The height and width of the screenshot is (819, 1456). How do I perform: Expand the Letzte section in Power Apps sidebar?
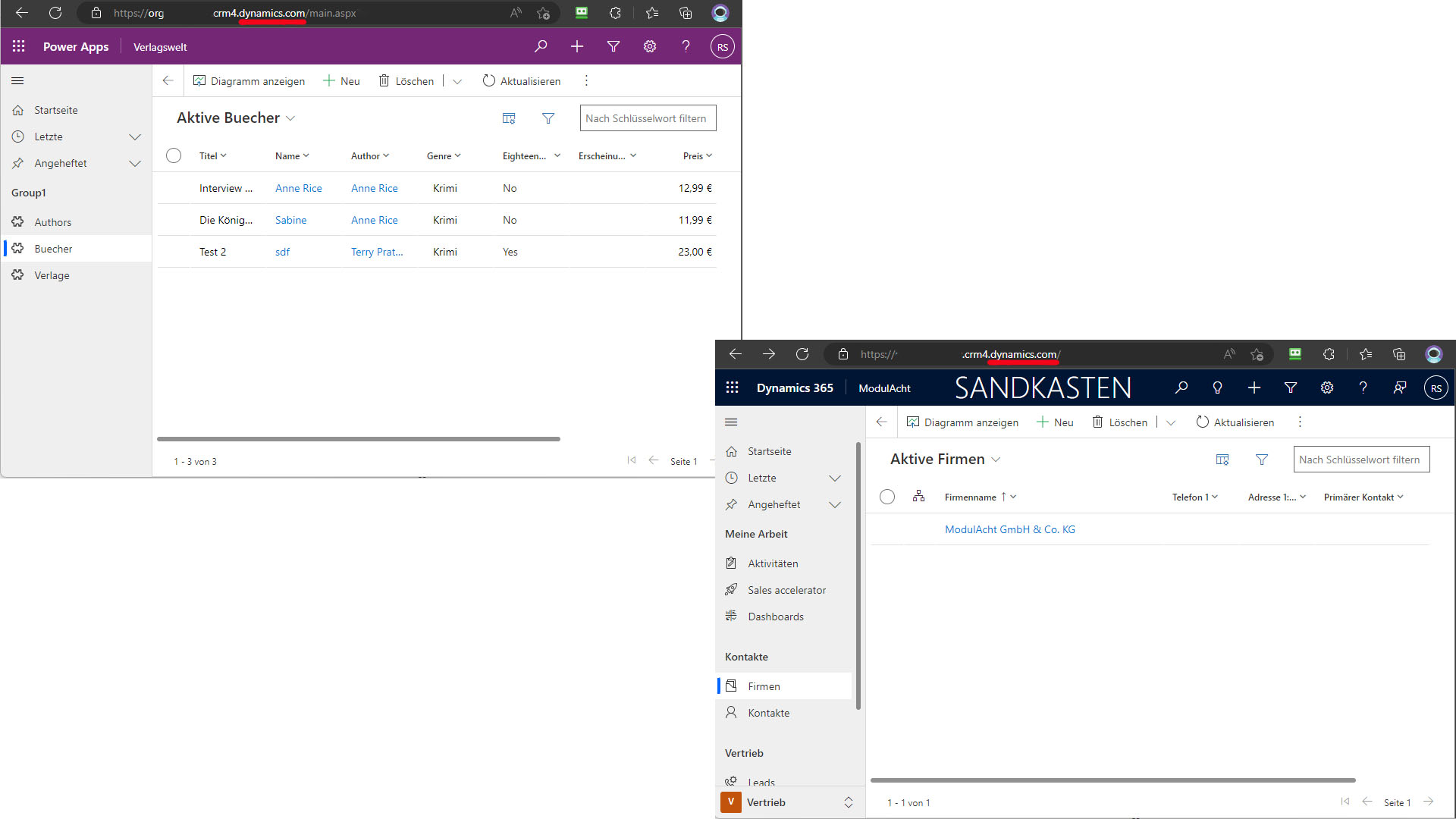pos(135,136)
